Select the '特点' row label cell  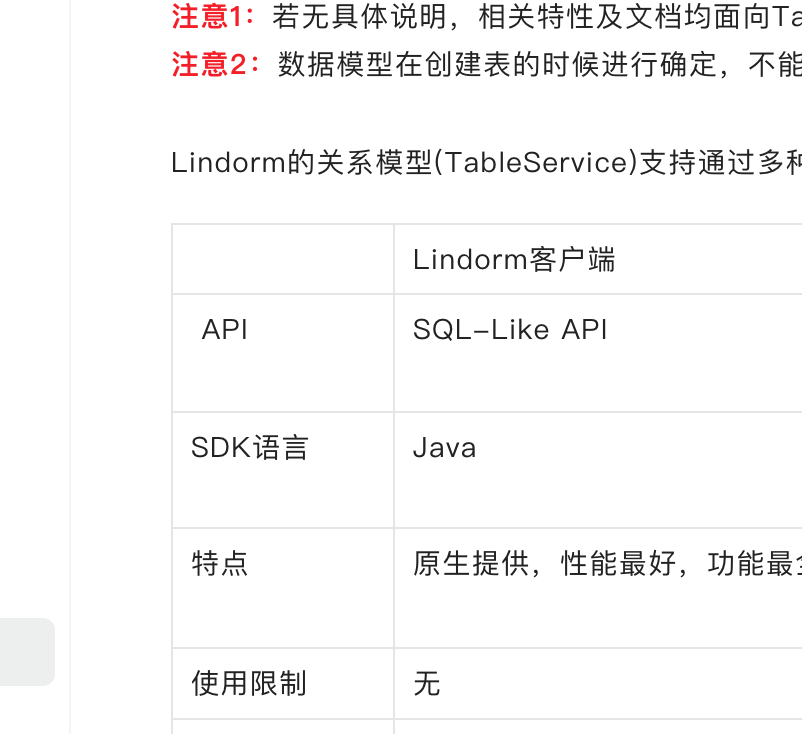[x=283, y=588]
